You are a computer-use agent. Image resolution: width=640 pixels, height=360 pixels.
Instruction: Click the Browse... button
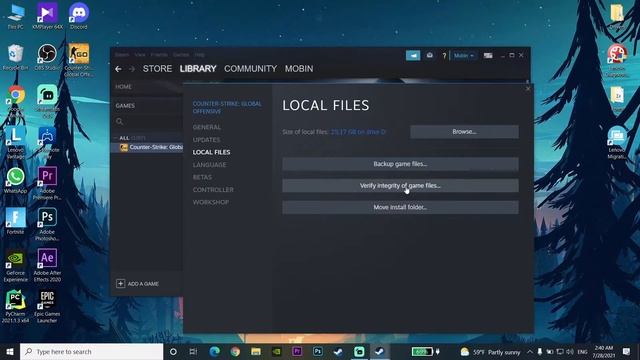464,132
